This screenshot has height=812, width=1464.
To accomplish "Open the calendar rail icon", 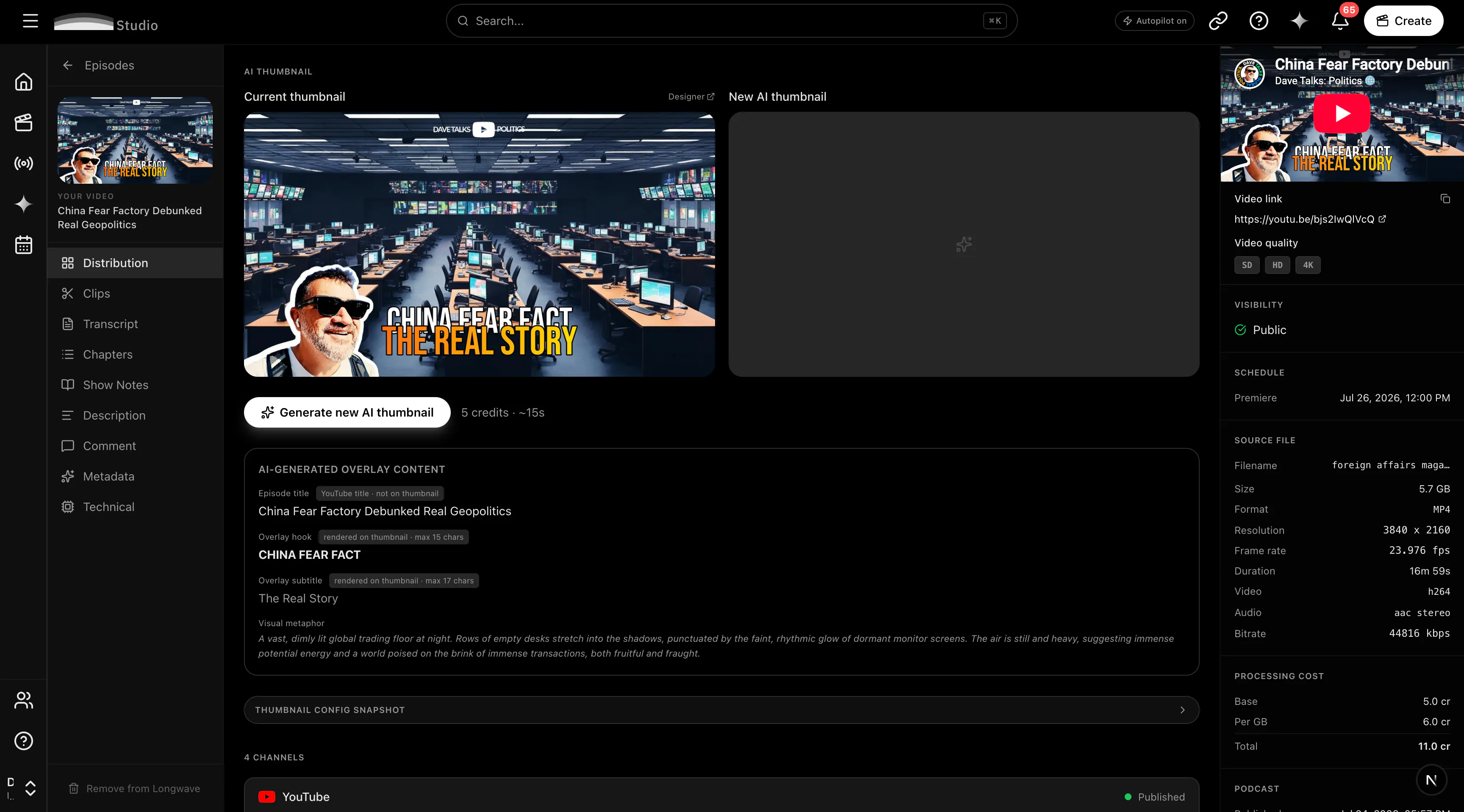I will (x=23, y=245).
